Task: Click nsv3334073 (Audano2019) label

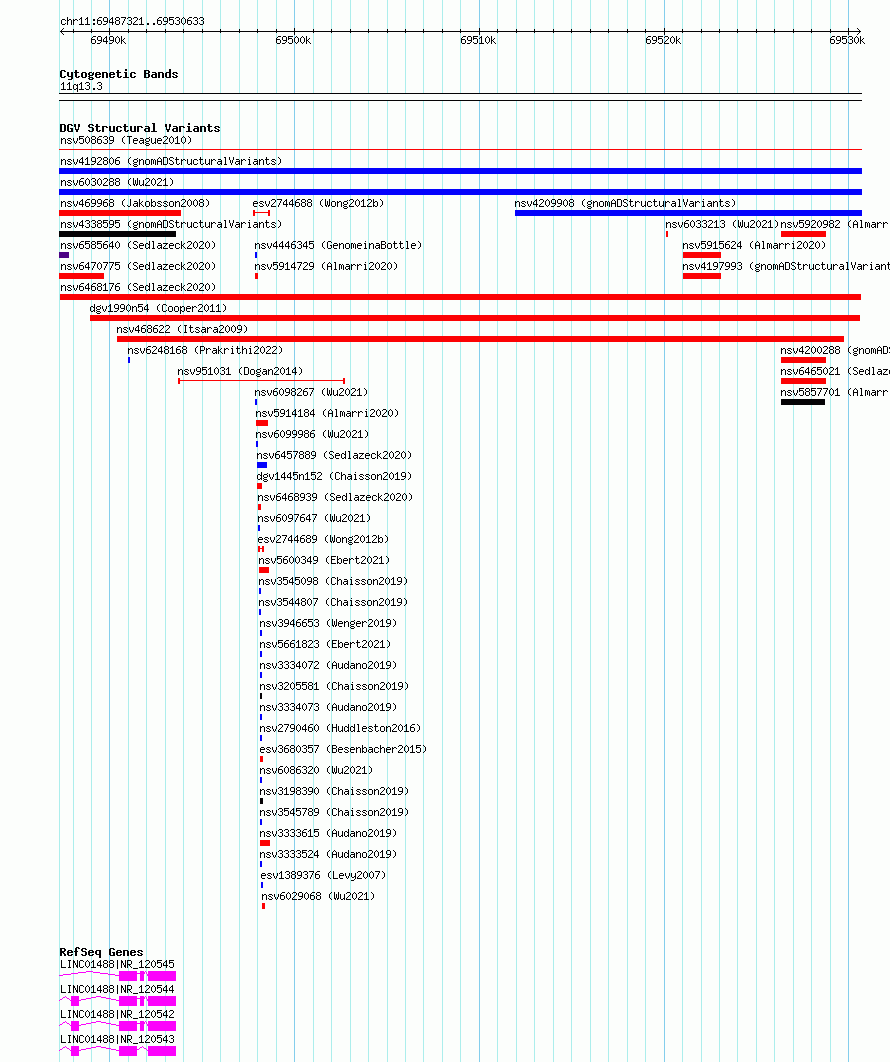Action: tap(329, 707)
